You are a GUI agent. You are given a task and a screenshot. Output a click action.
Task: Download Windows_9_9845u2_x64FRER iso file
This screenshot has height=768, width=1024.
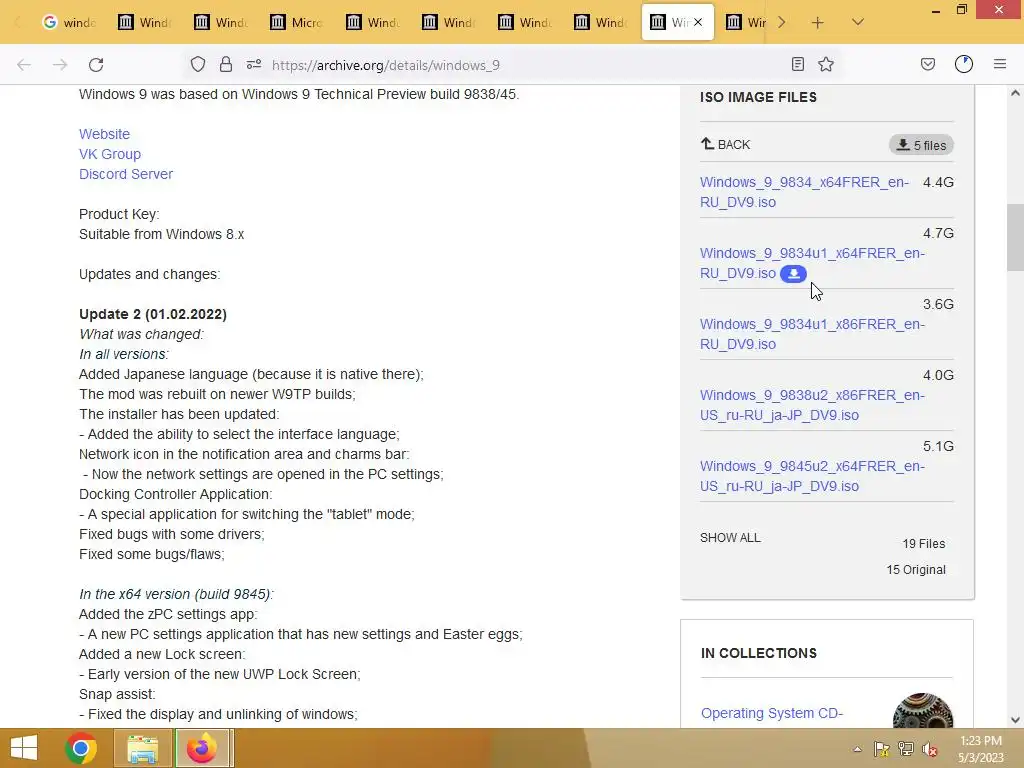point(812,476)
